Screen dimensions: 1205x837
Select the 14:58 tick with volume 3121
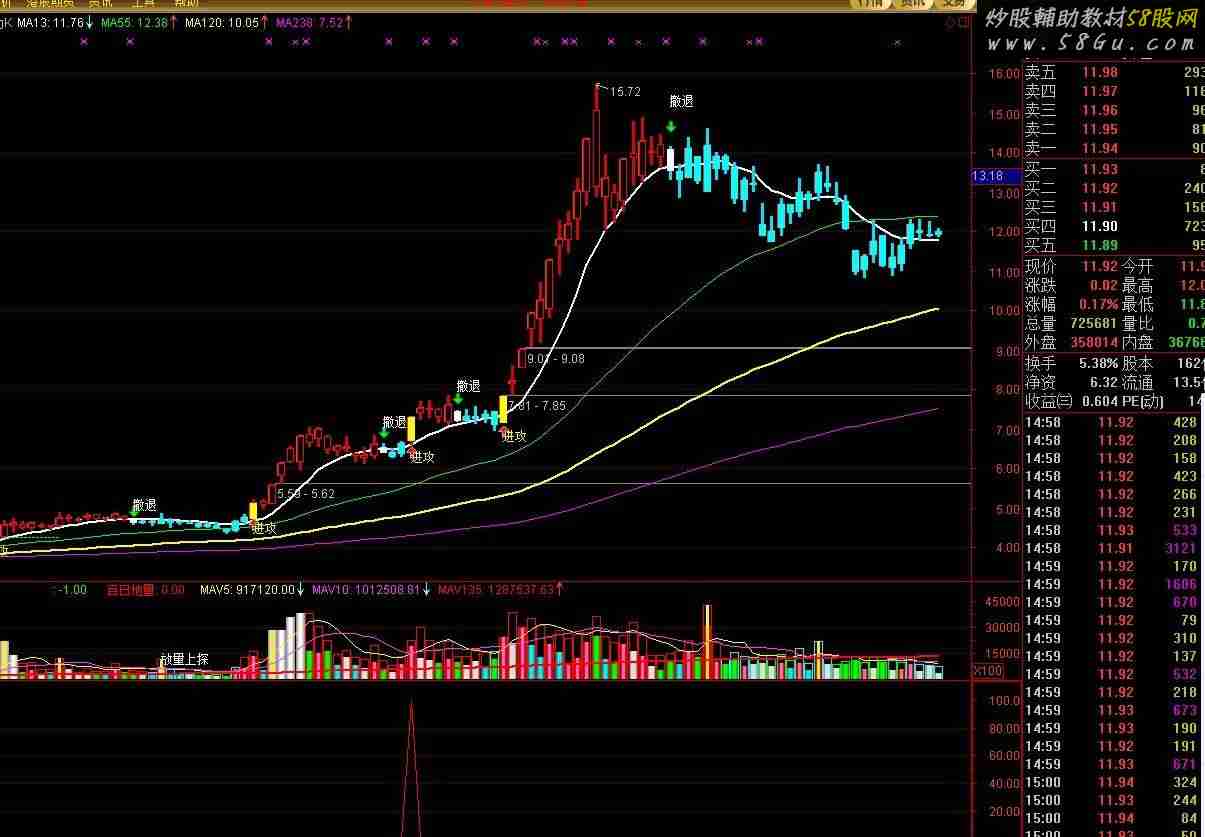(x=1114, y=548)
